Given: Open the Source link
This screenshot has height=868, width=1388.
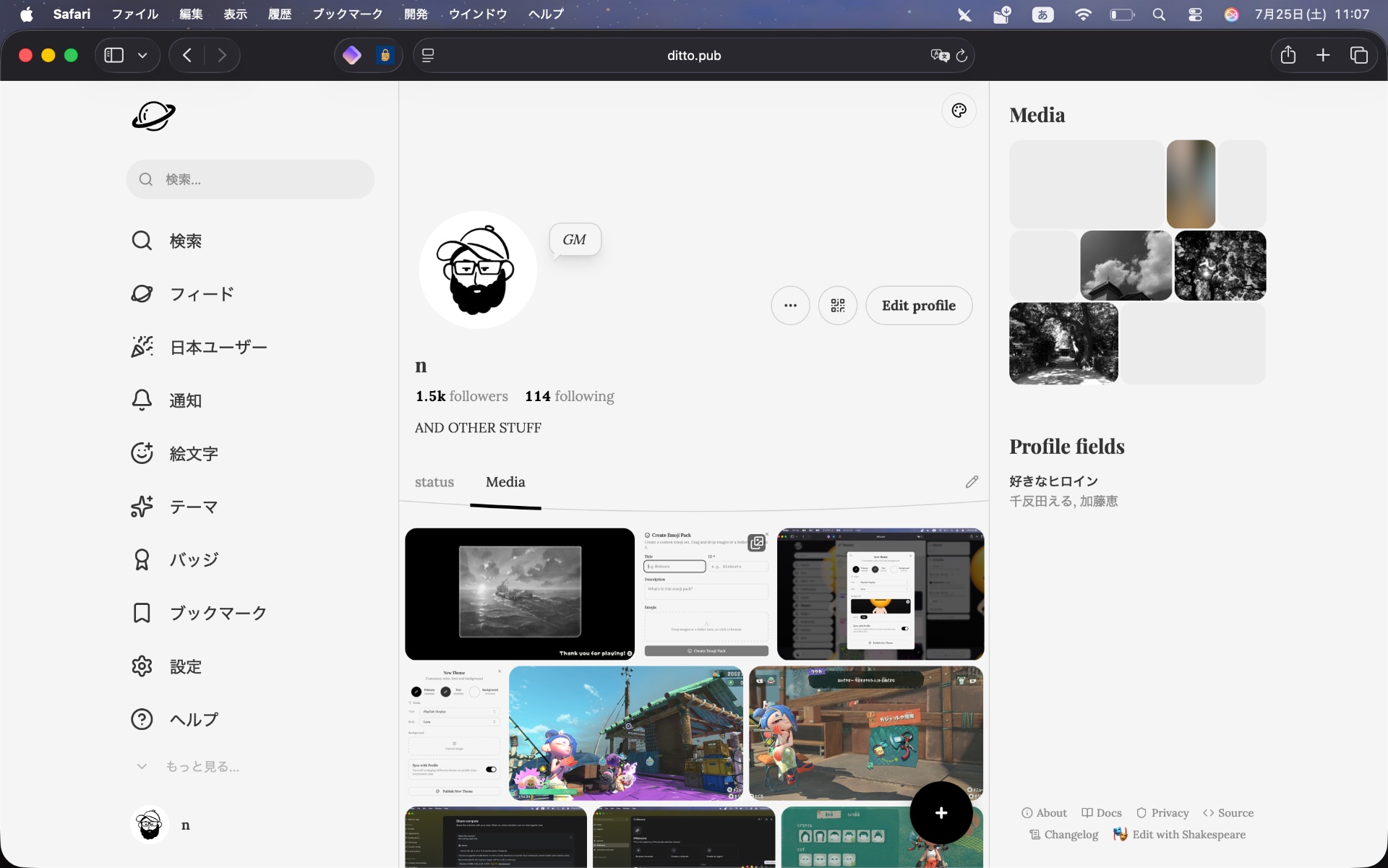Looking at the screenshot, I should point(1228,813).
